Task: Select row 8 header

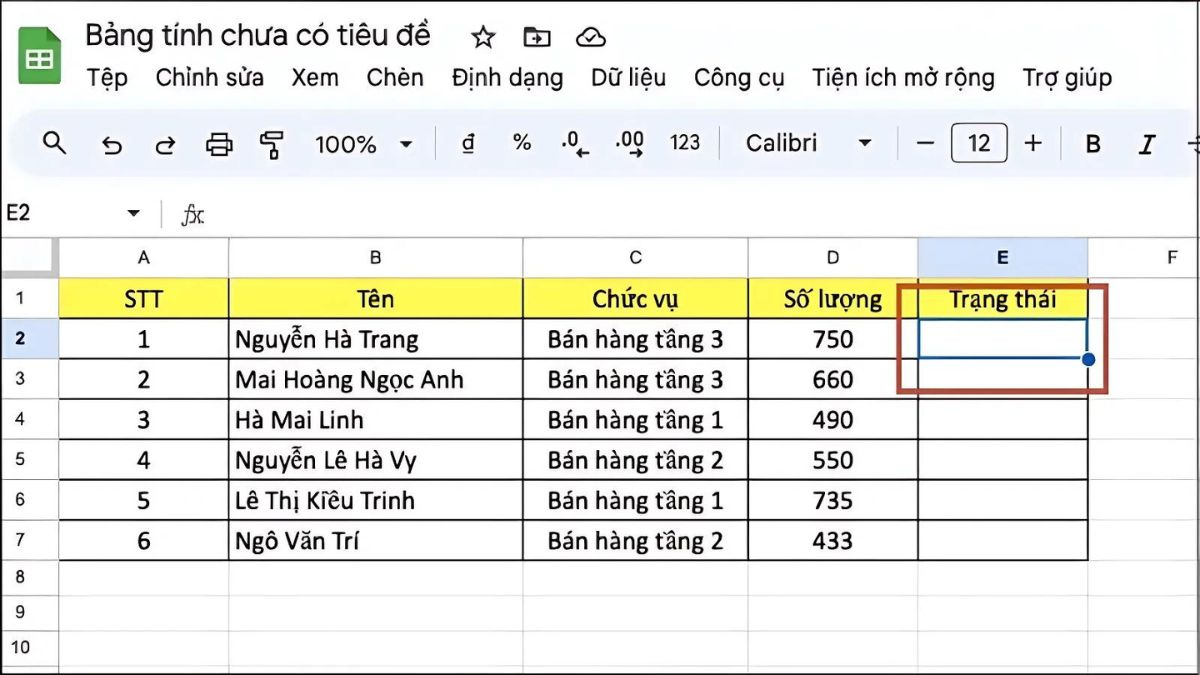Action: pos(29,577)
